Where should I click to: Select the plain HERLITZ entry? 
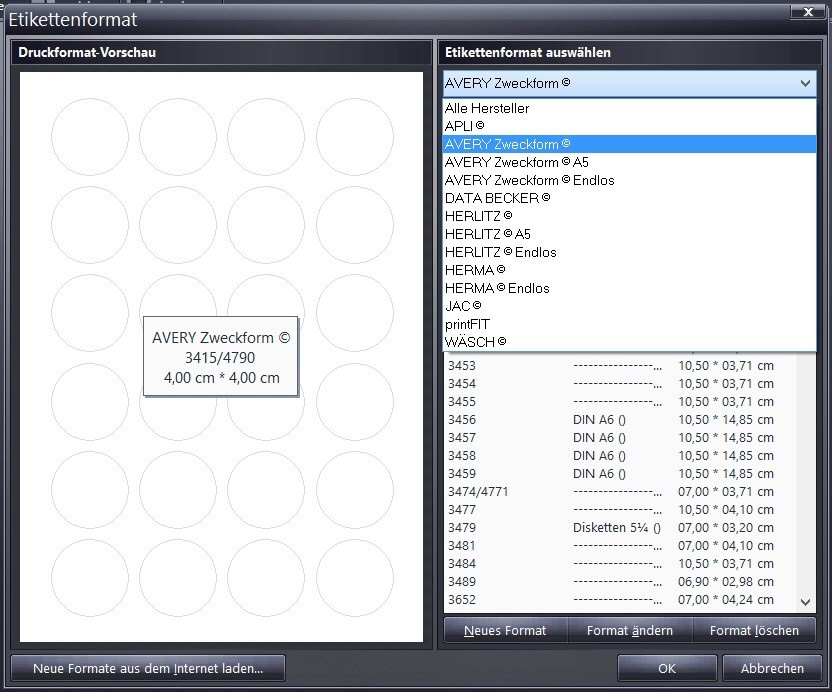pos(629,217)
